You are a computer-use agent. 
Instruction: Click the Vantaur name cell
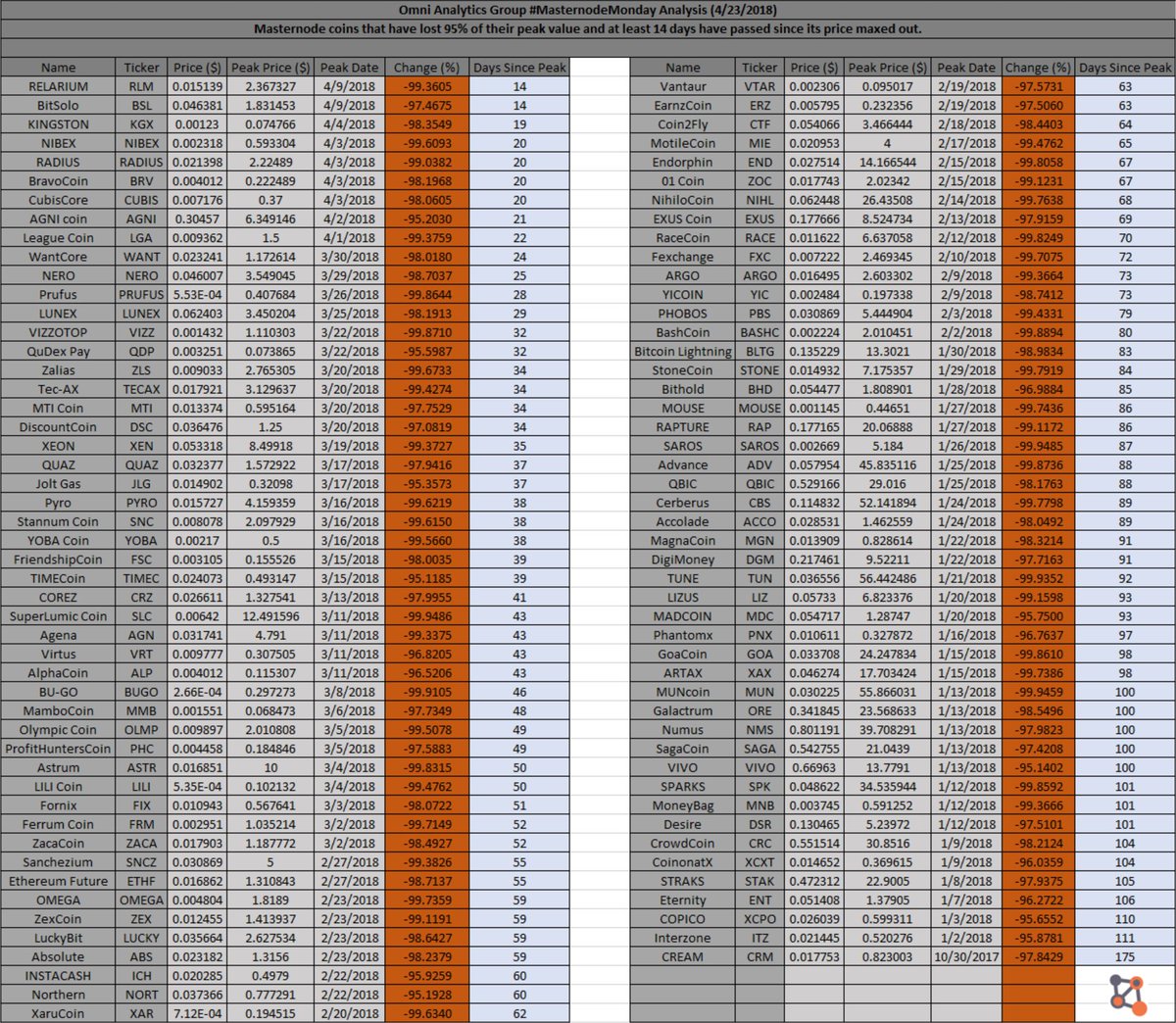coord(683,86)
